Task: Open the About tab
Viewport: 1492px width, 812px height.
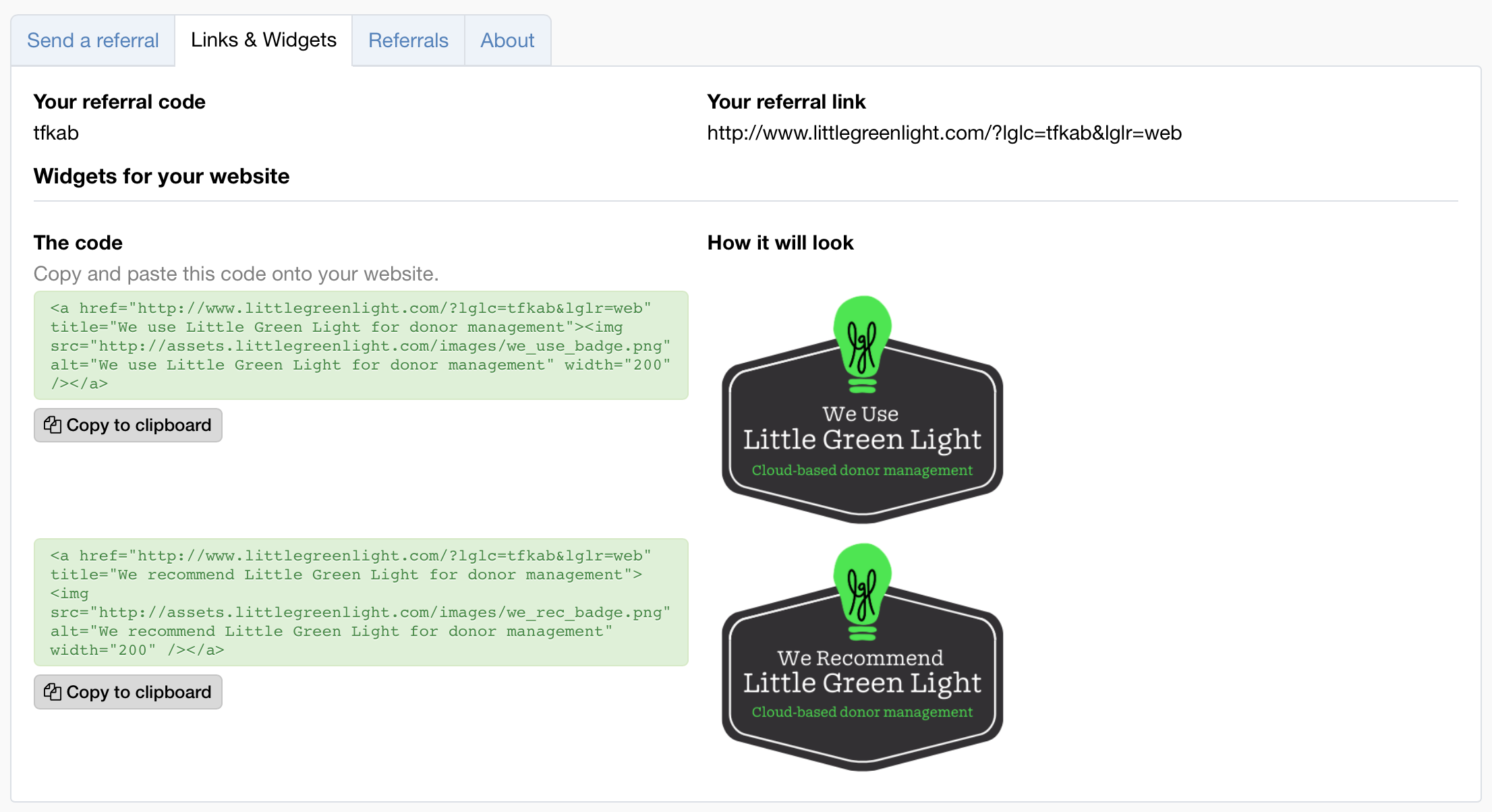Action: [x=507, y=40]
